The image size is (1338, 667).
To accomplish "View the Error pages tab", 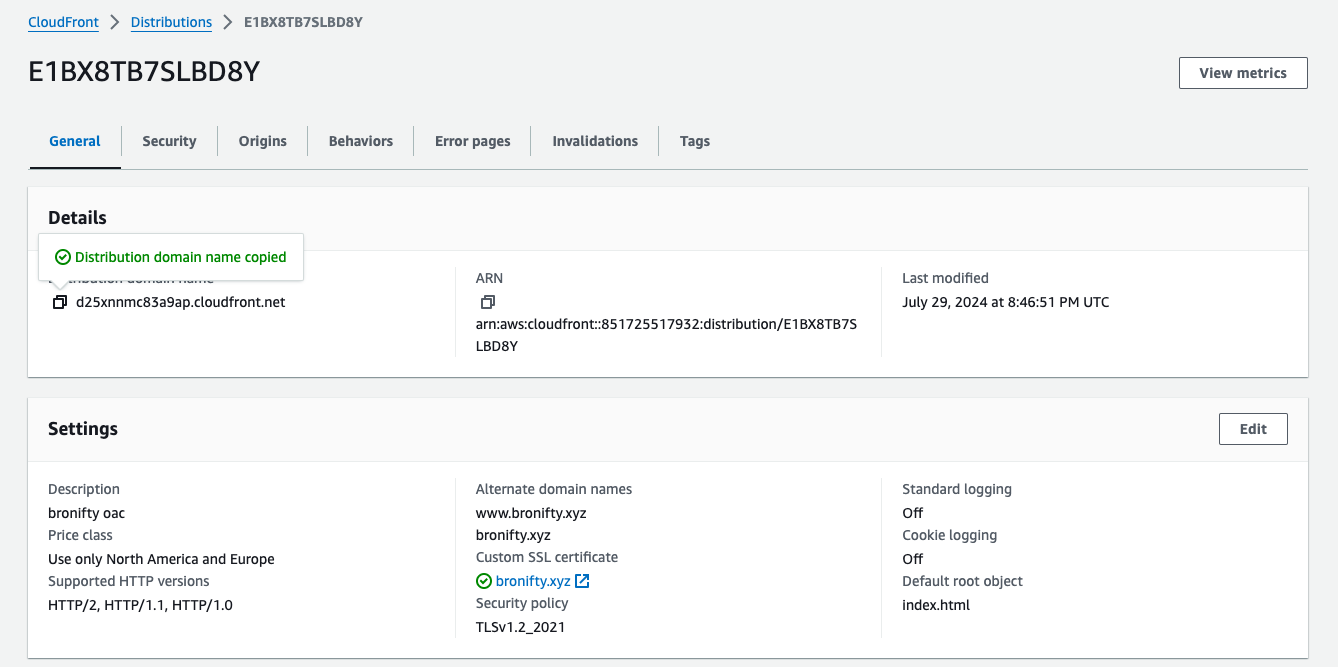I will point(471,140).
